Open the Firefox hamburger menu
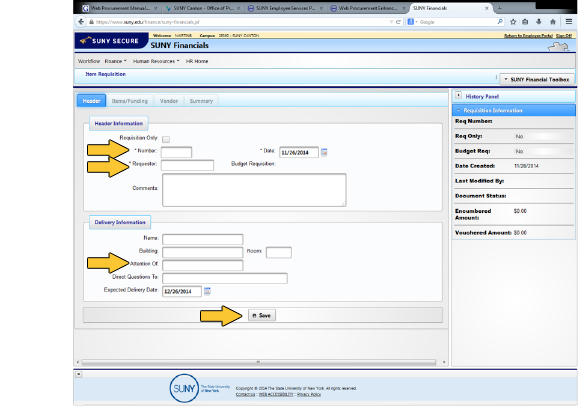580x410 pixels. coord(569,22)
